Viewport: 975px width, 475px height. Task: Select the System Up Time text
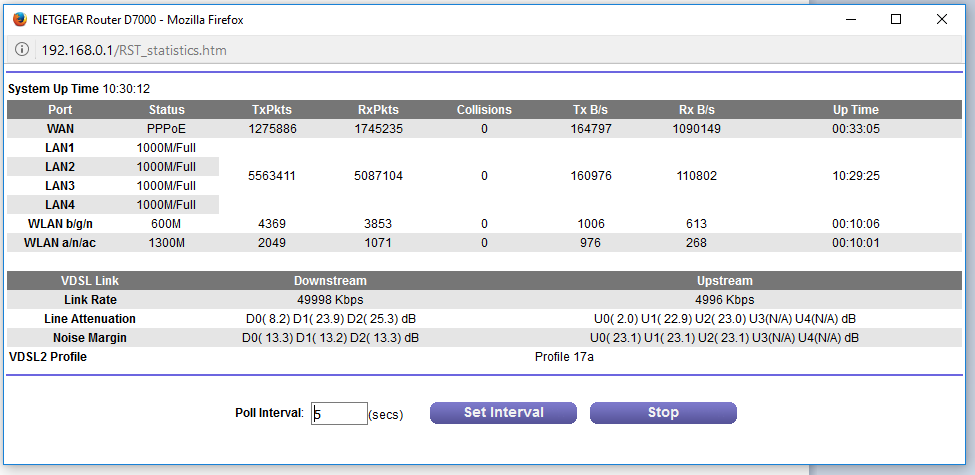point(79,89)
